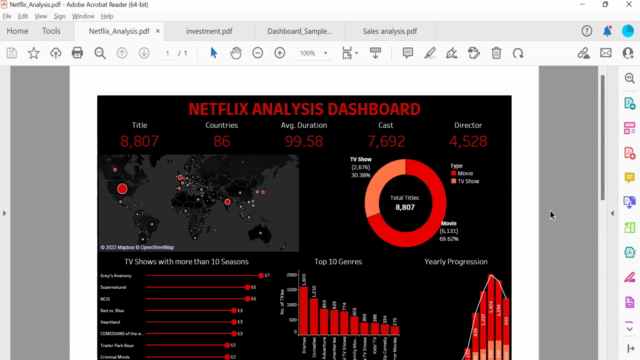
Task: Open the notifications bell
Action: pyautogui.click(x=607, y=31)
